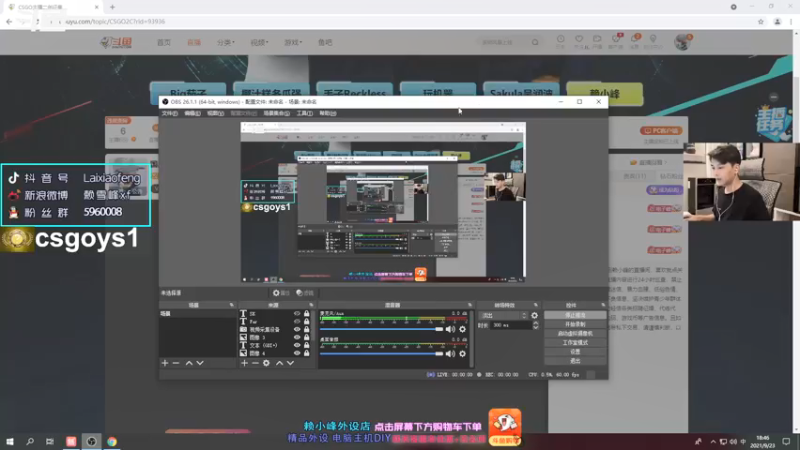
Task: Open the gear settings for 麦克风/Aux channel
Action: [x=463, y=329]
